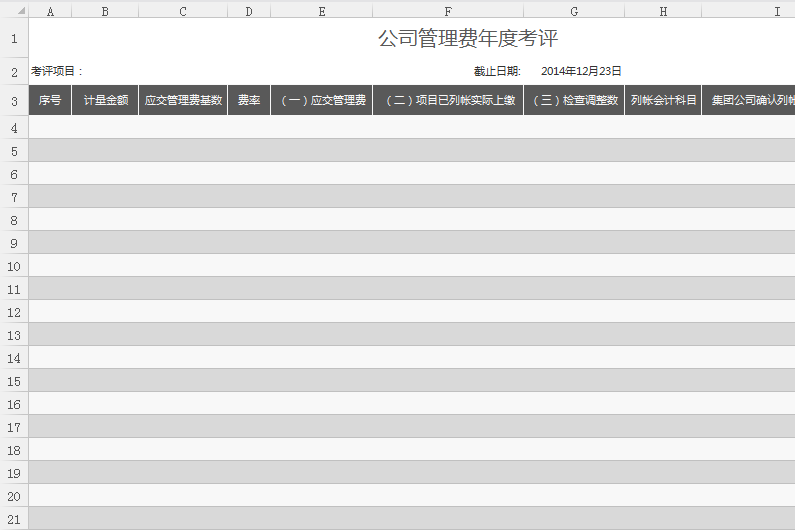Select row 3 header
795x530 pixels.
[x=14, y=101]
